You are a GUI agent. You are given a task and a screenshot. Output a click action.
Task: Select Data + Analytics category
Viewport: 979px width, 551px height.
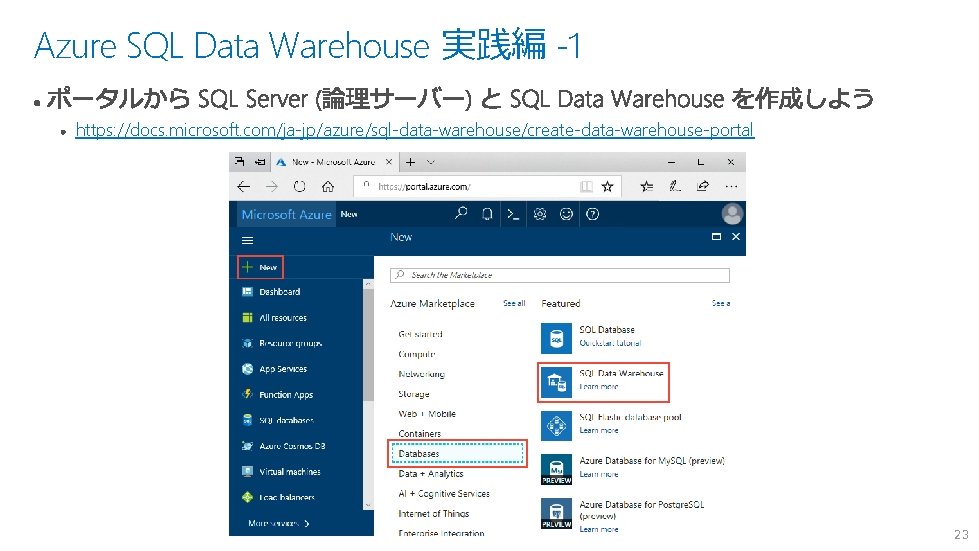click(x=431, y=474)
